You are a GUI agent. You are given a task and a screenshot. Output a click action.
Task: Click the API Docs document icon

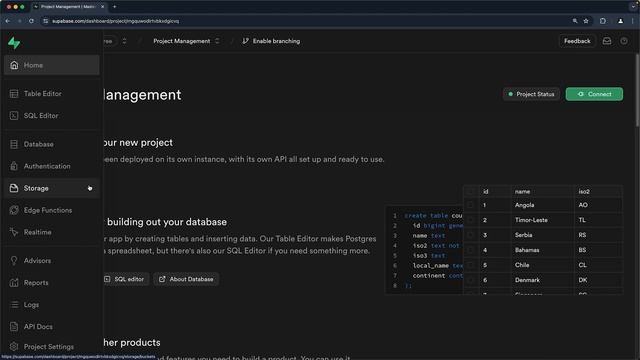tap(14, 327)
